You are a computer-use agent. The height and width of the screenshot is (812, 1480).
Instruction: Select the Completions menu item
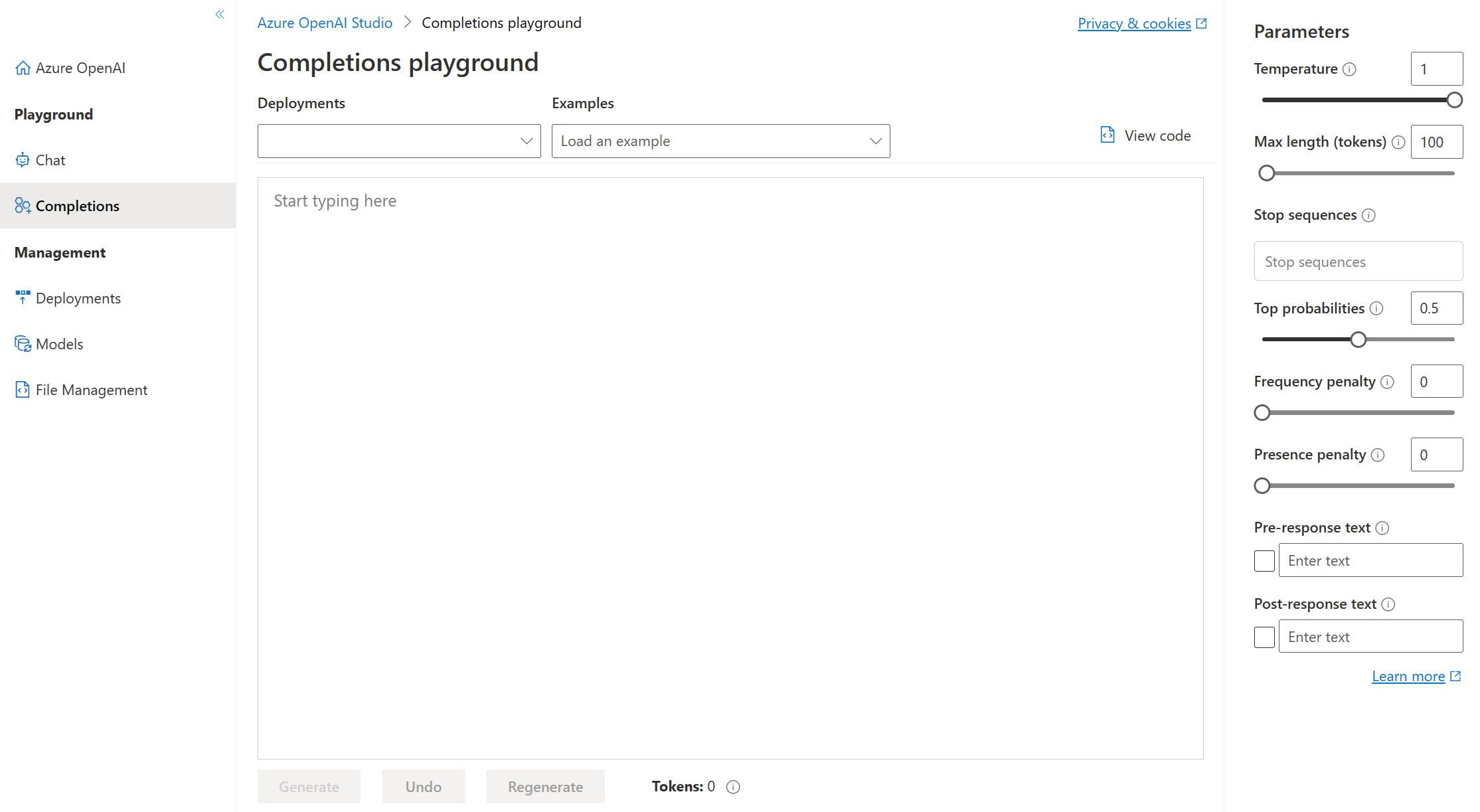point(77,205)
